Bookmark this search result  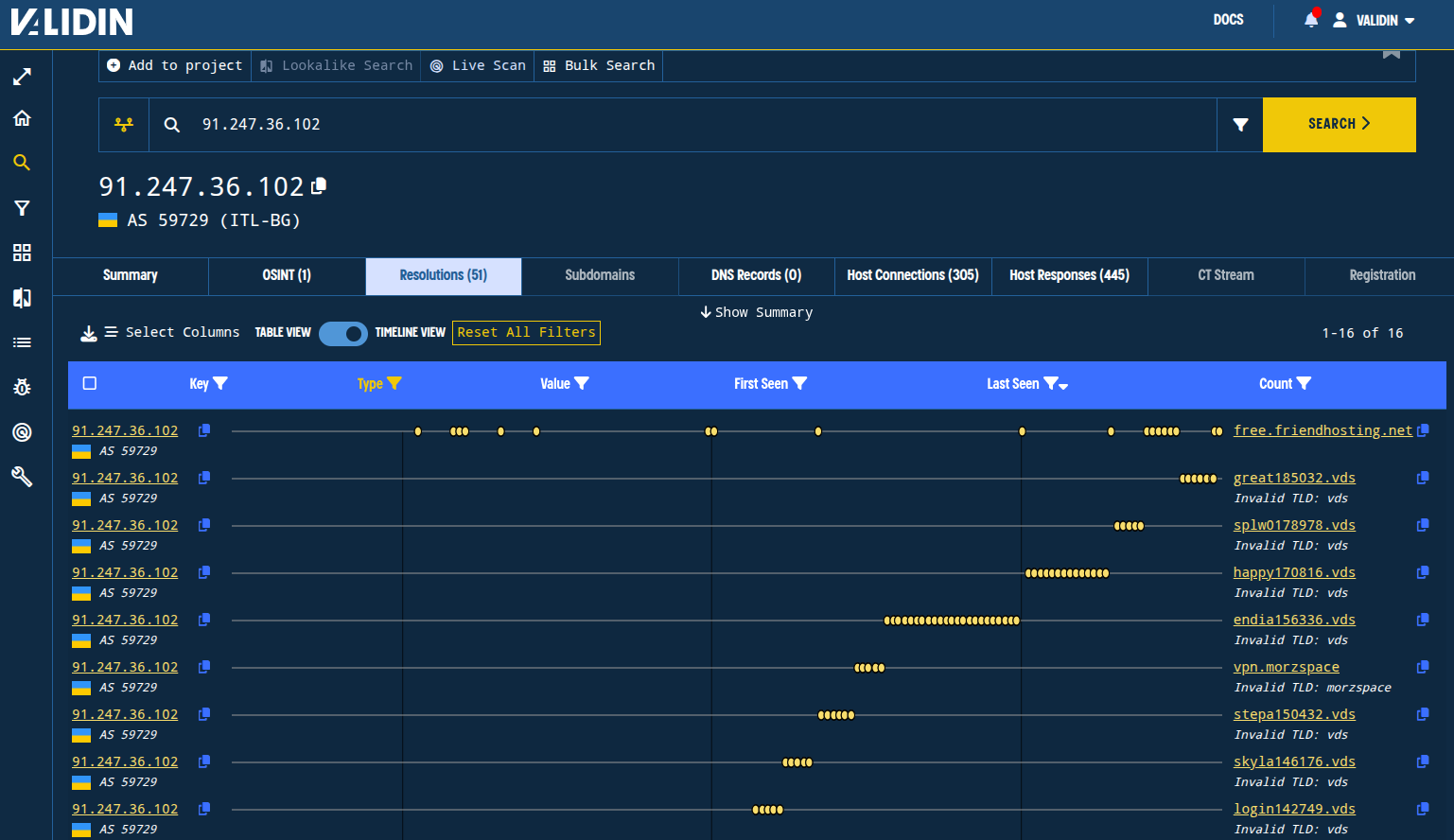tap(1392, 54)
